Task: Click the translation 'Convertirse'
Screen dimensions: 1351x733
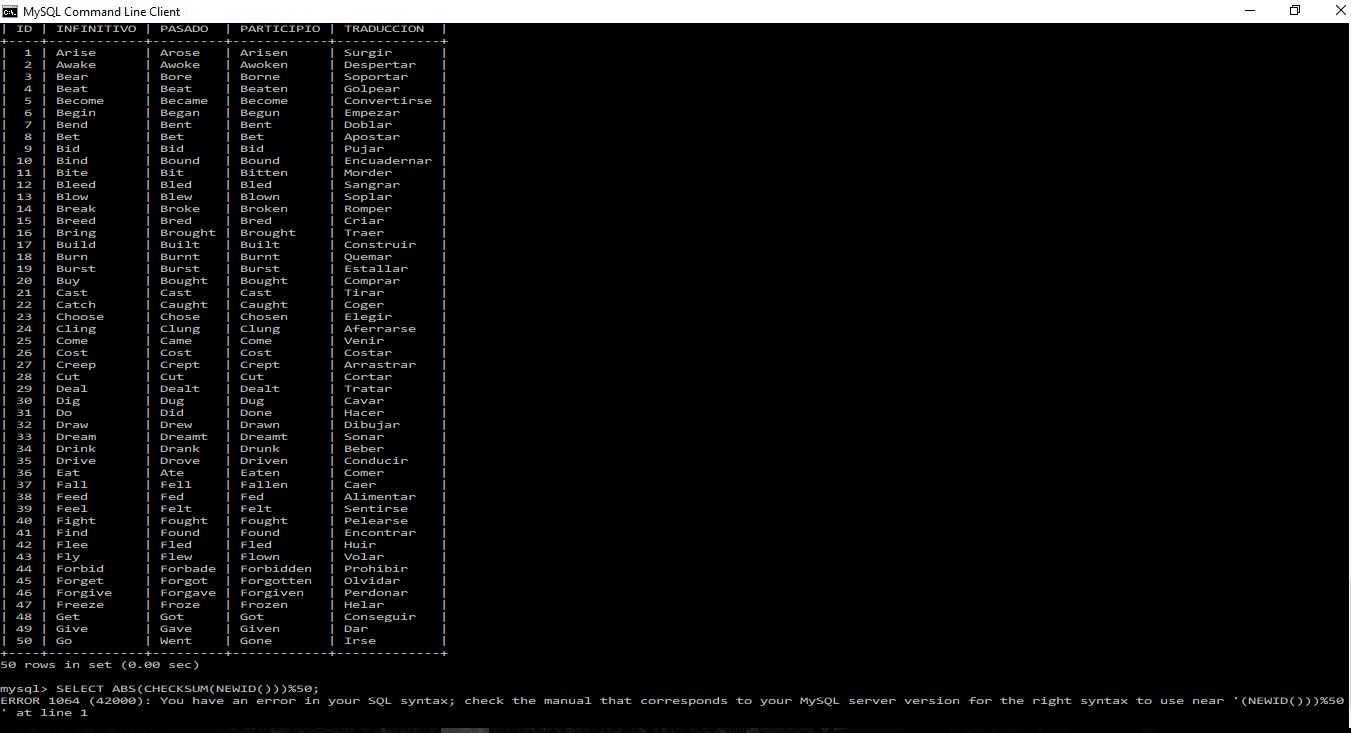Action: [x=388, y=101]
